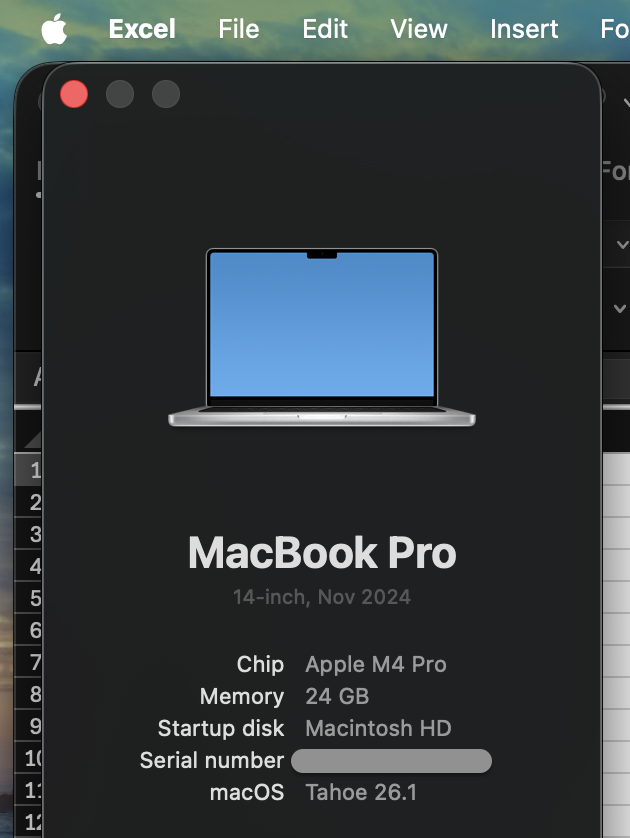Click the MacBook Pro laptop illustration
The width and height of the screenshot is (630, 838).
point(322,337)
